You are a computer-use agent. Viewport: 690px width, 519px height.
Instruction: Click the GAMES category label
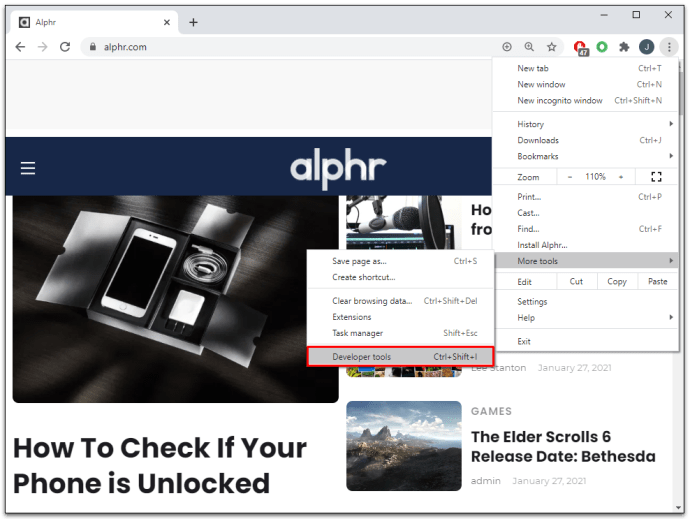[491, 411]
